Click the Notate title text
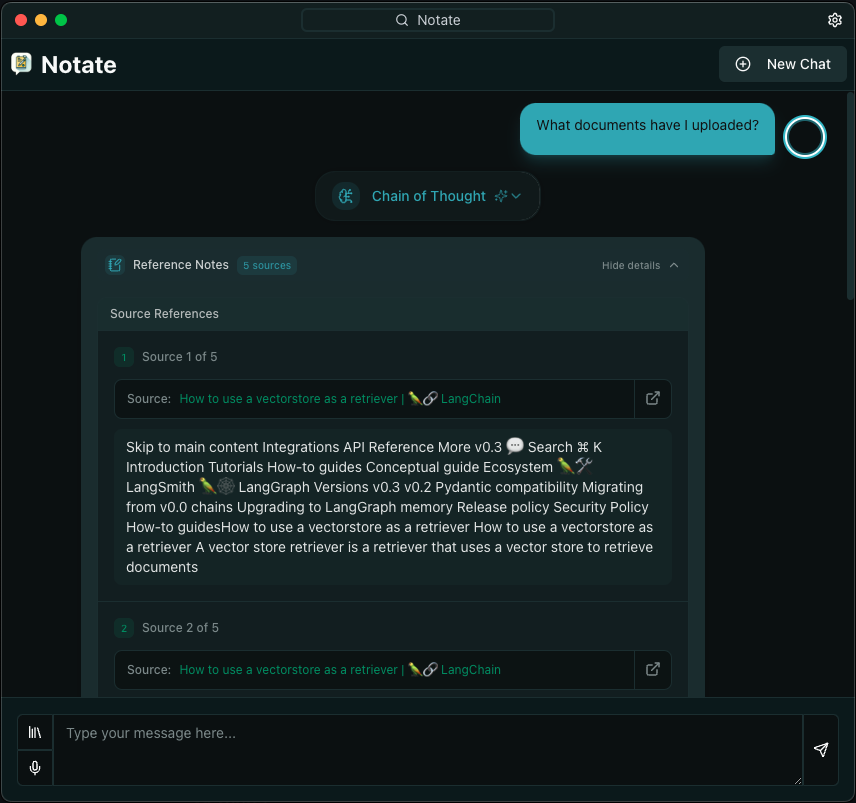Viewport: 856px width, 803px height. (x=79, y=64)
